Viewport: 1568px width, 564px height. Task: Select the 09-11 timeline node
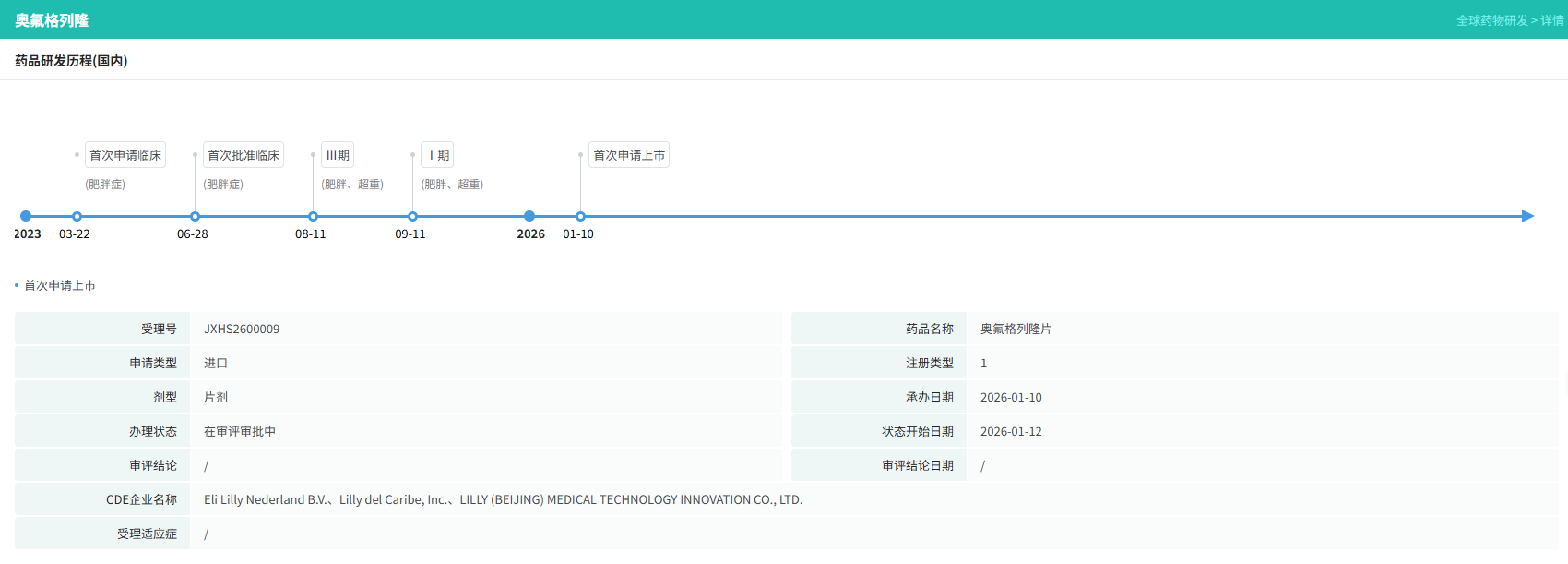[412, 216]
